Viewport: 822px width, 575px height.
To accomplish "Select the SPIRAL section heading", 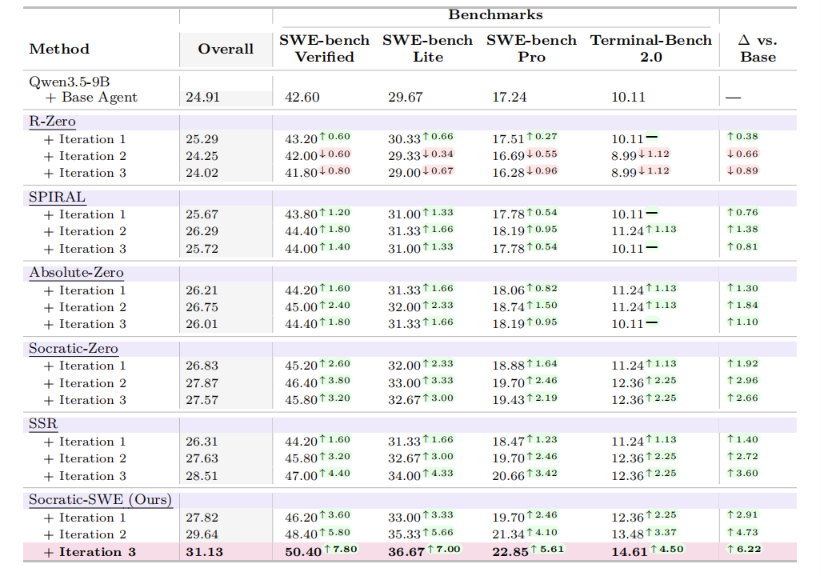I will pyautogui.click(x=57, y=198).
